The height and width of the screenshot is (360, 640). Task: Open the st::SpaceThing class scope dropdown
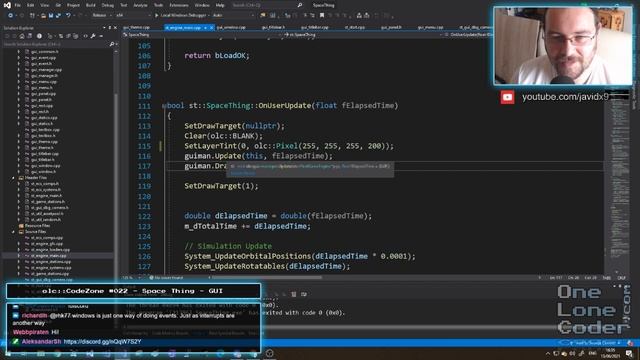click(440, 35)
